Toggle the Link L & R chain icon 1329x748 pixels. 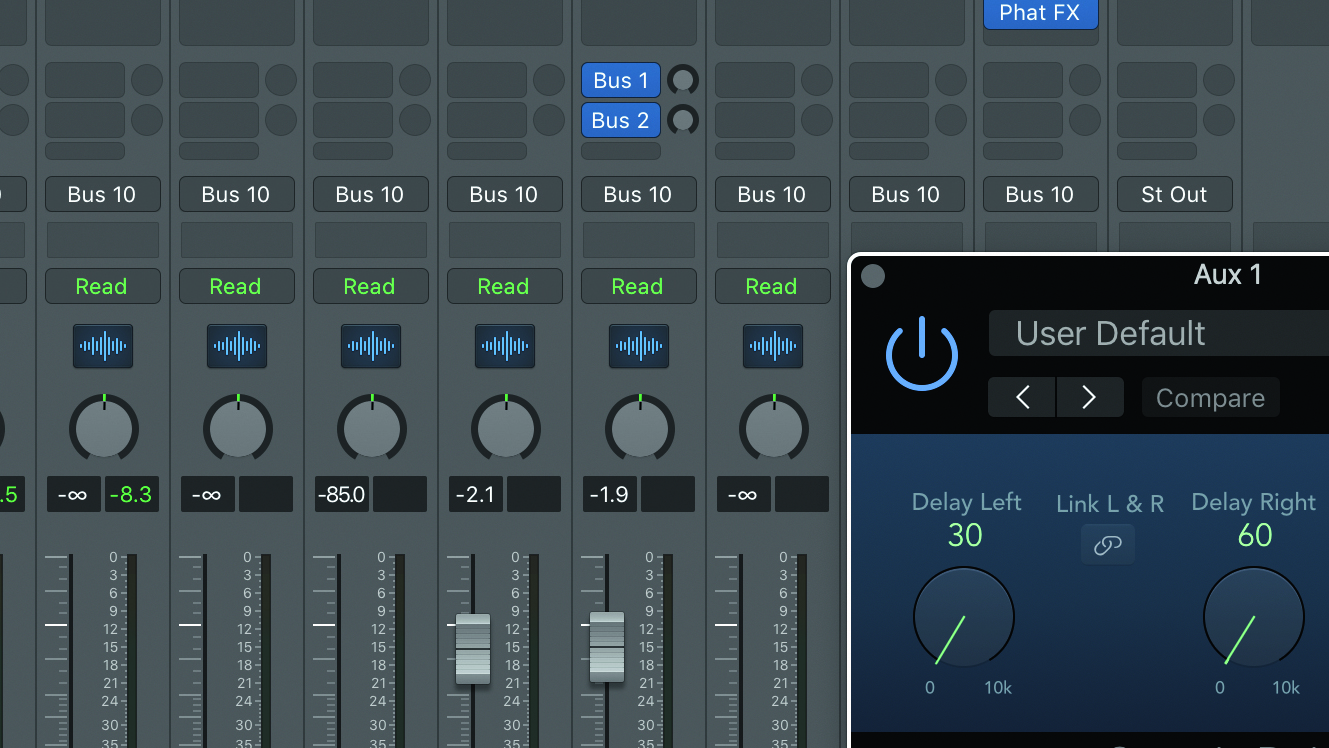point(1108,545)
